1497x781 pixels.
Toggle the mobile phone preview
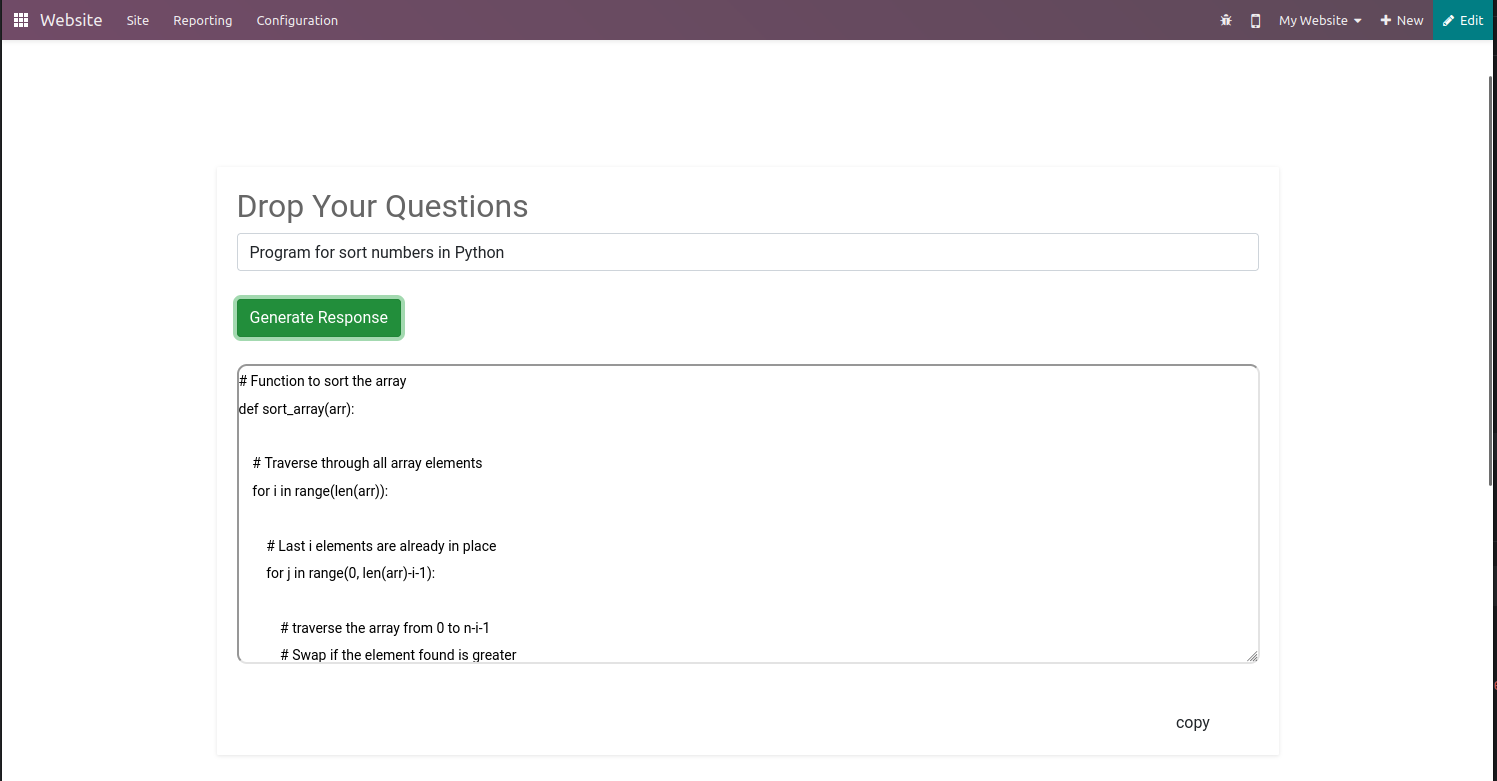[1255, 20]
